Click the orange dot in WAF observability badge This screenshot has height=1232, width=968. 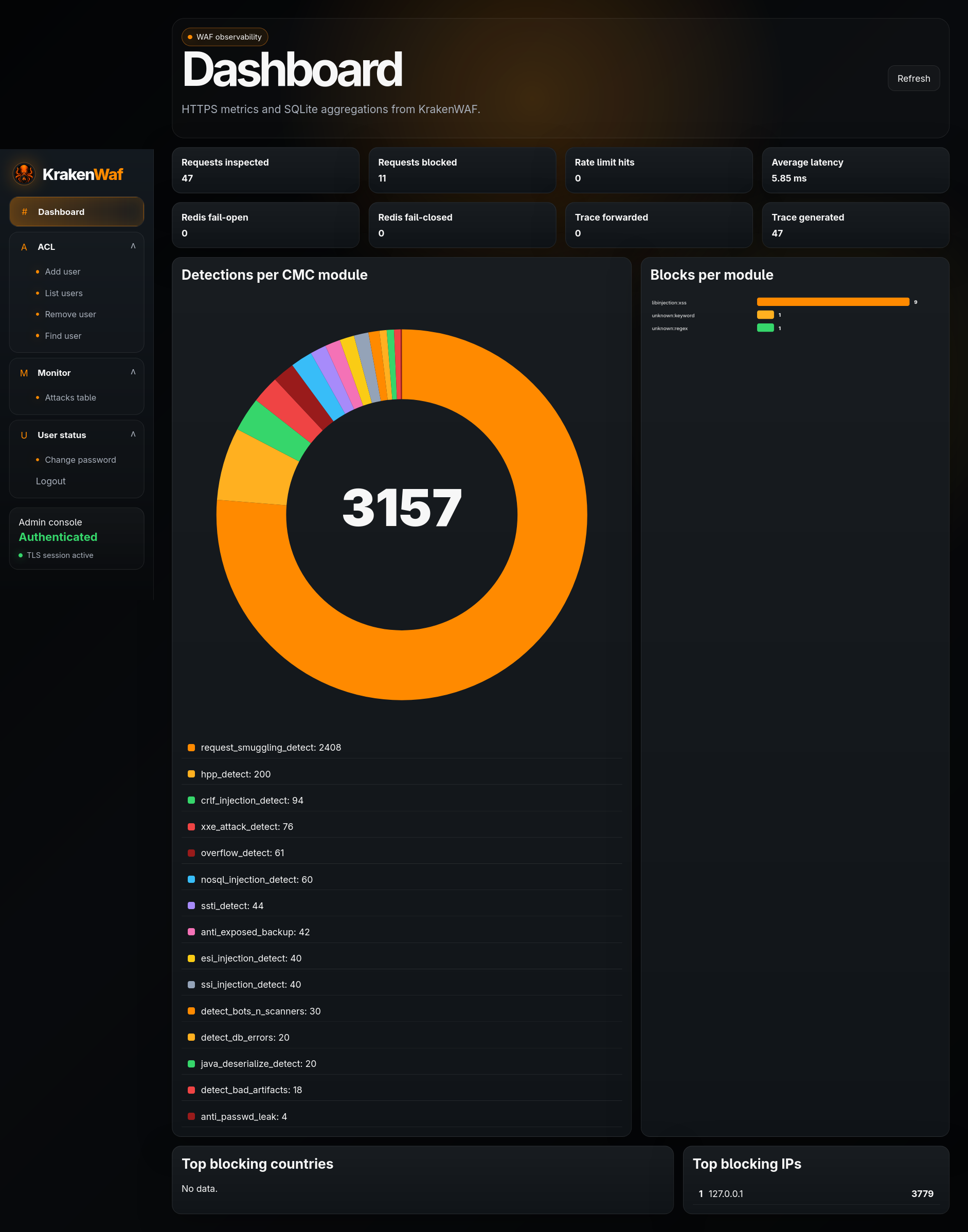coord(190,38)
